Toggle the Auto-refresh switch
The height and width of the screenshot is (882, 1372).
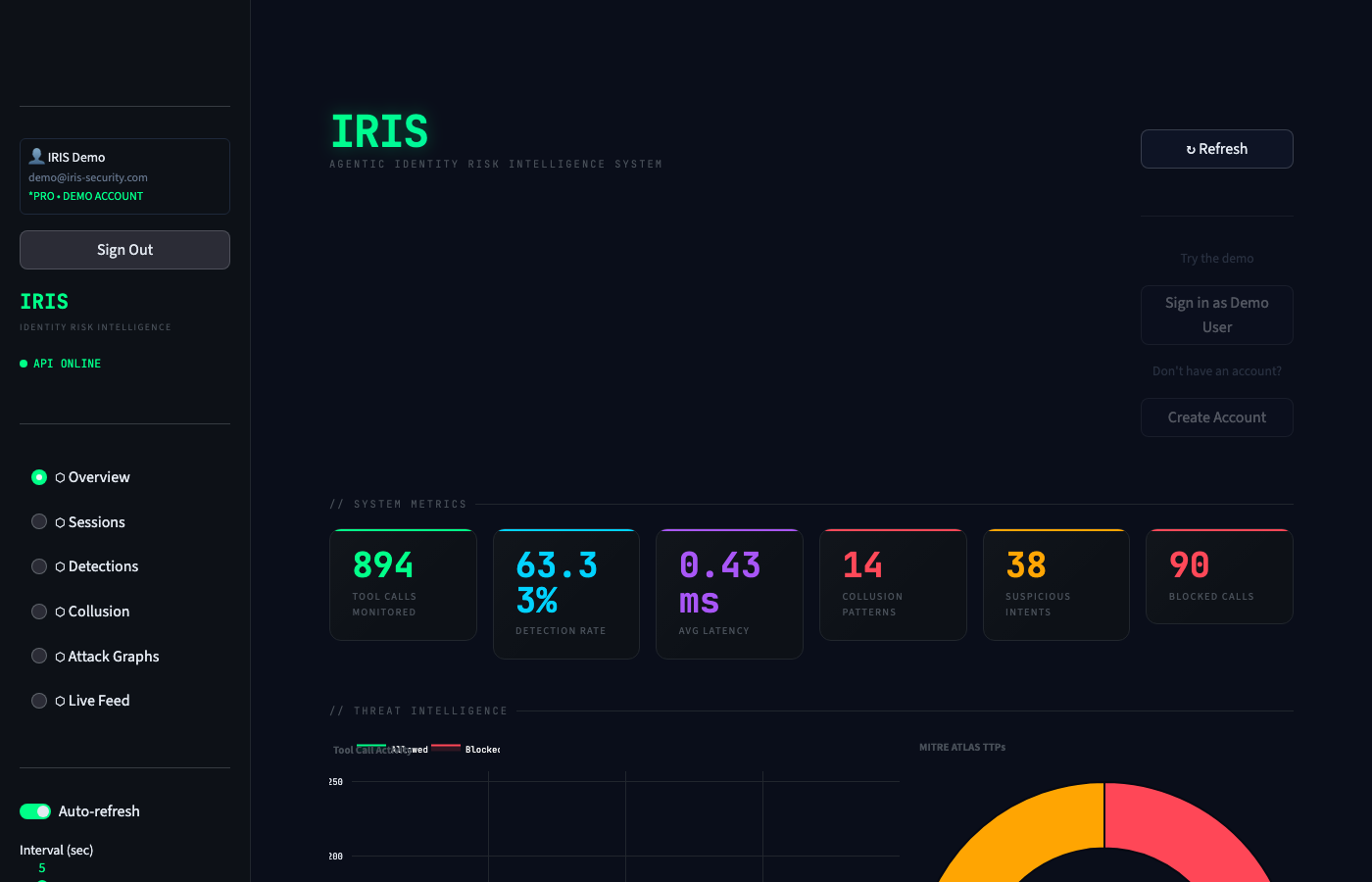35,811
